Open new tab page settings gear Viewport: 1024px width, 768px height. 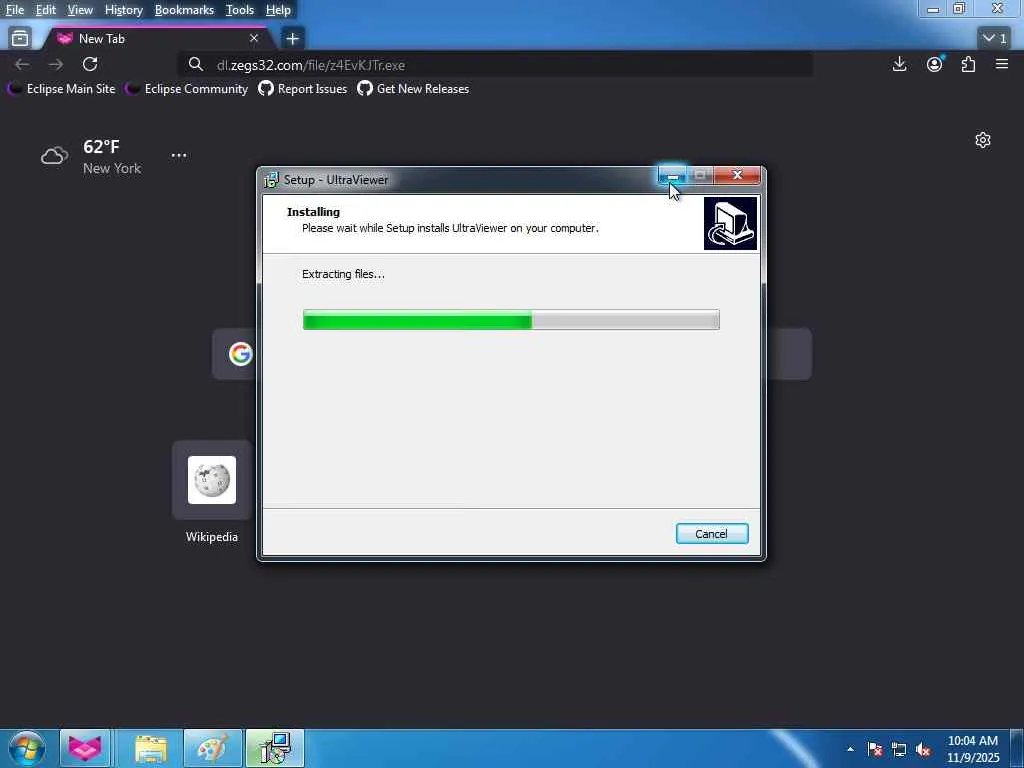pos(983,140)
